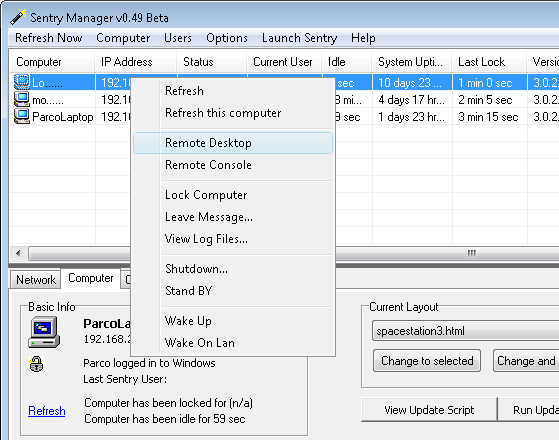Sort by the Status column header
559x440 pixels.
[212, 62]
